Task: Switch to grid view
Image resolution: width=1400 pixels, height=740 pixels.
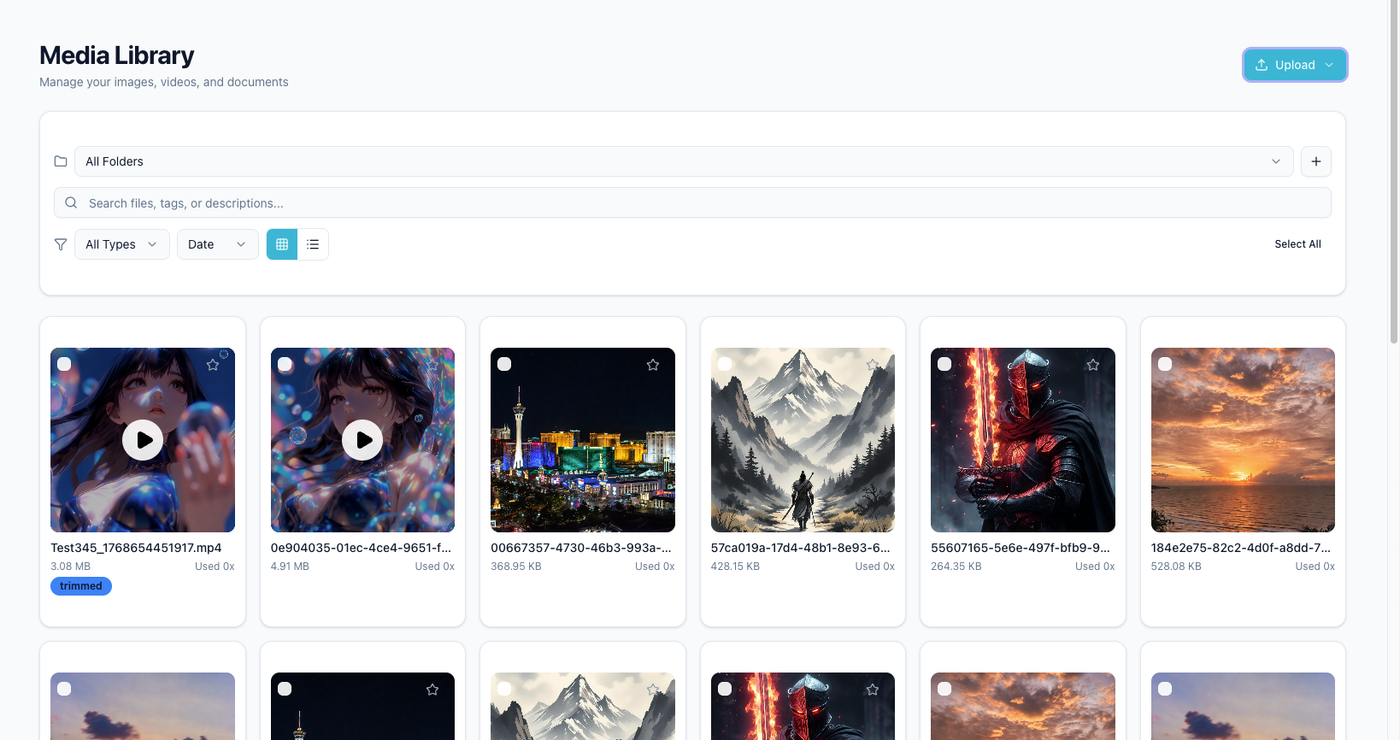Action: click(282, 244)
